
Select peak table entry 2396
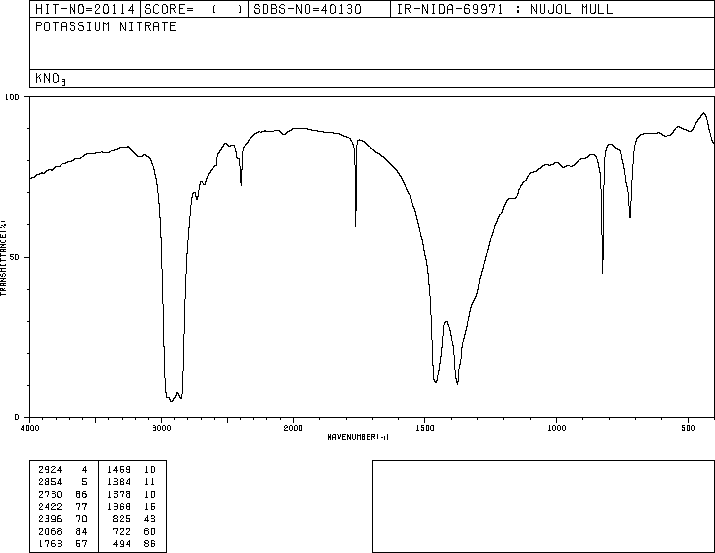(x=50, y=519)
